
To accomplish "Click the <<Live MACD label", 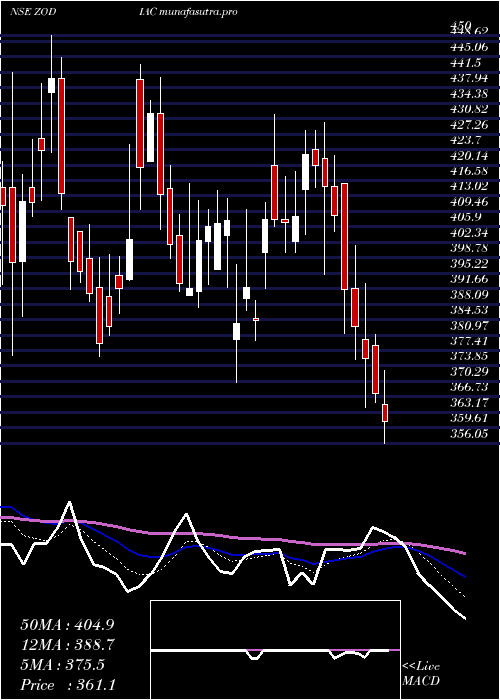I will pyautogui.click(x=421, y=673).
